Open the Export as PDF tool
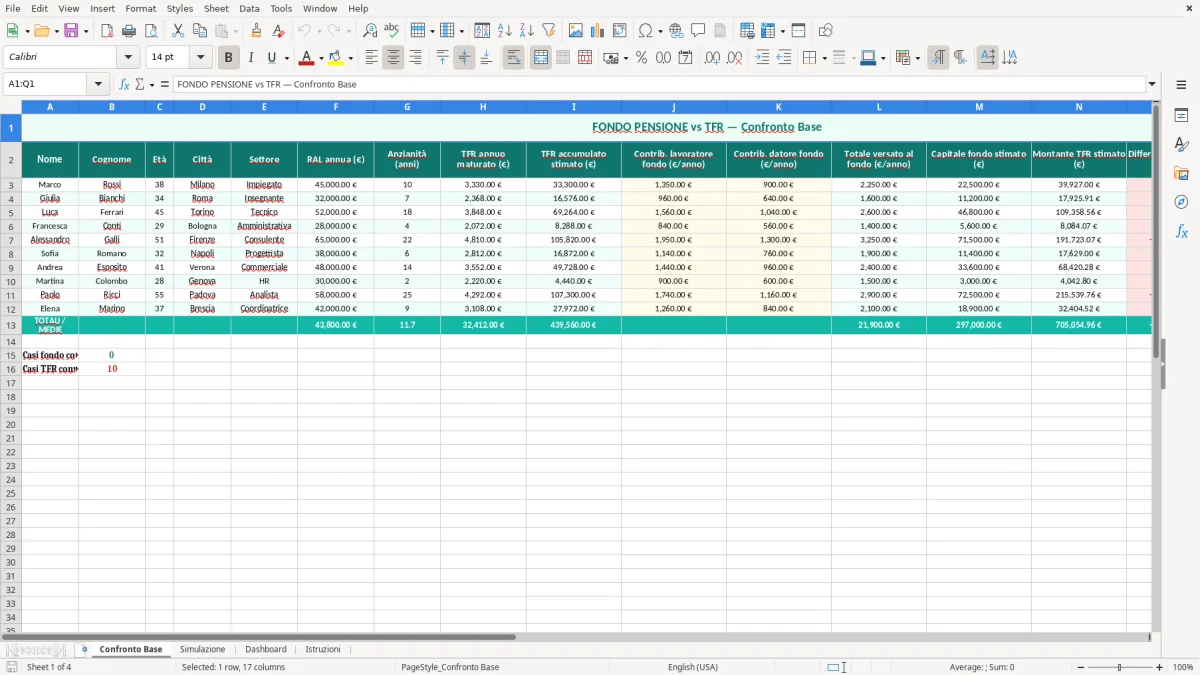1200x675 pixels. (x=107, y=31)
